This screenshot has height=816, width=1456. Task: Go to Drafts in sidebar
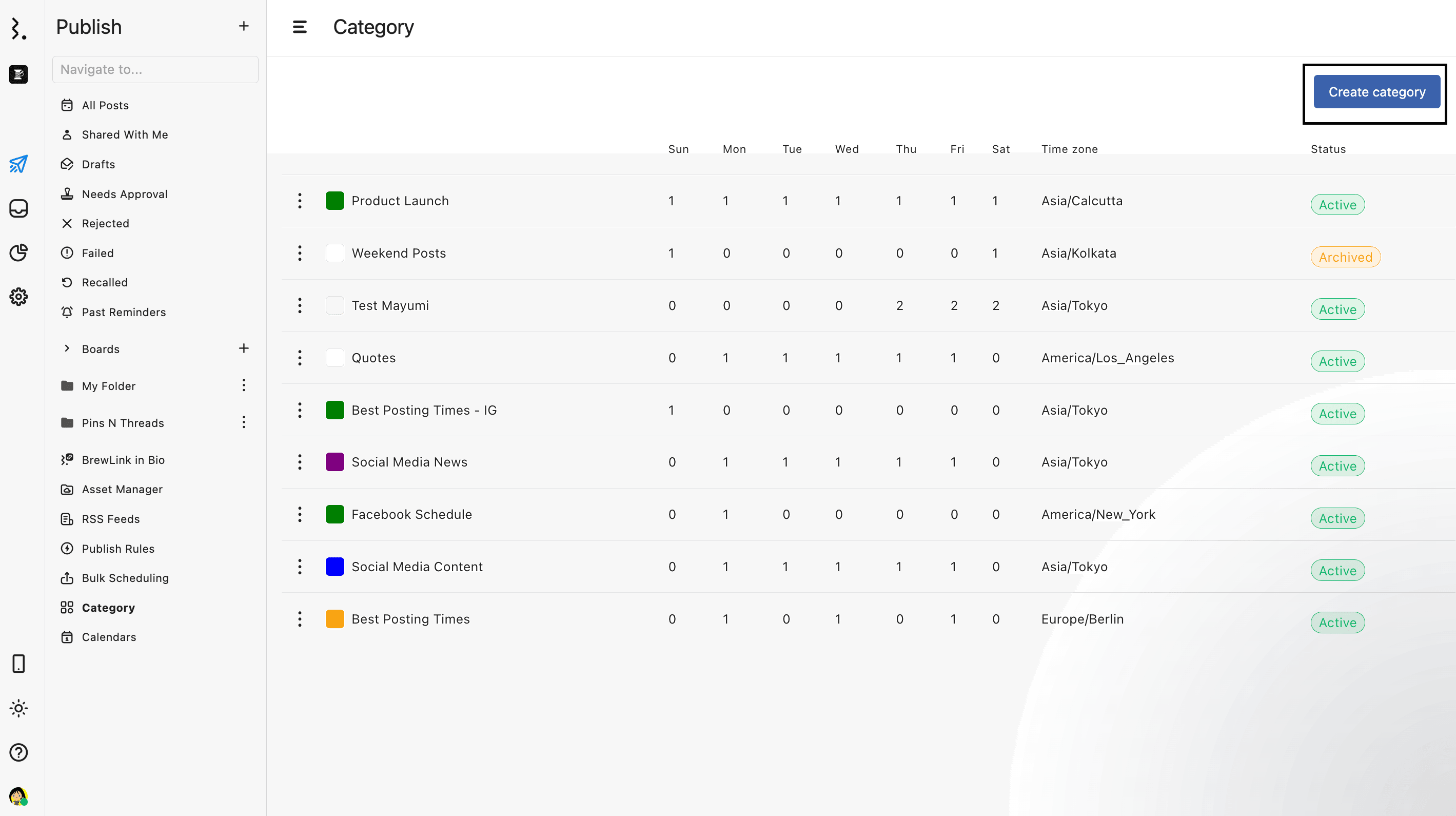click(99, 164)
